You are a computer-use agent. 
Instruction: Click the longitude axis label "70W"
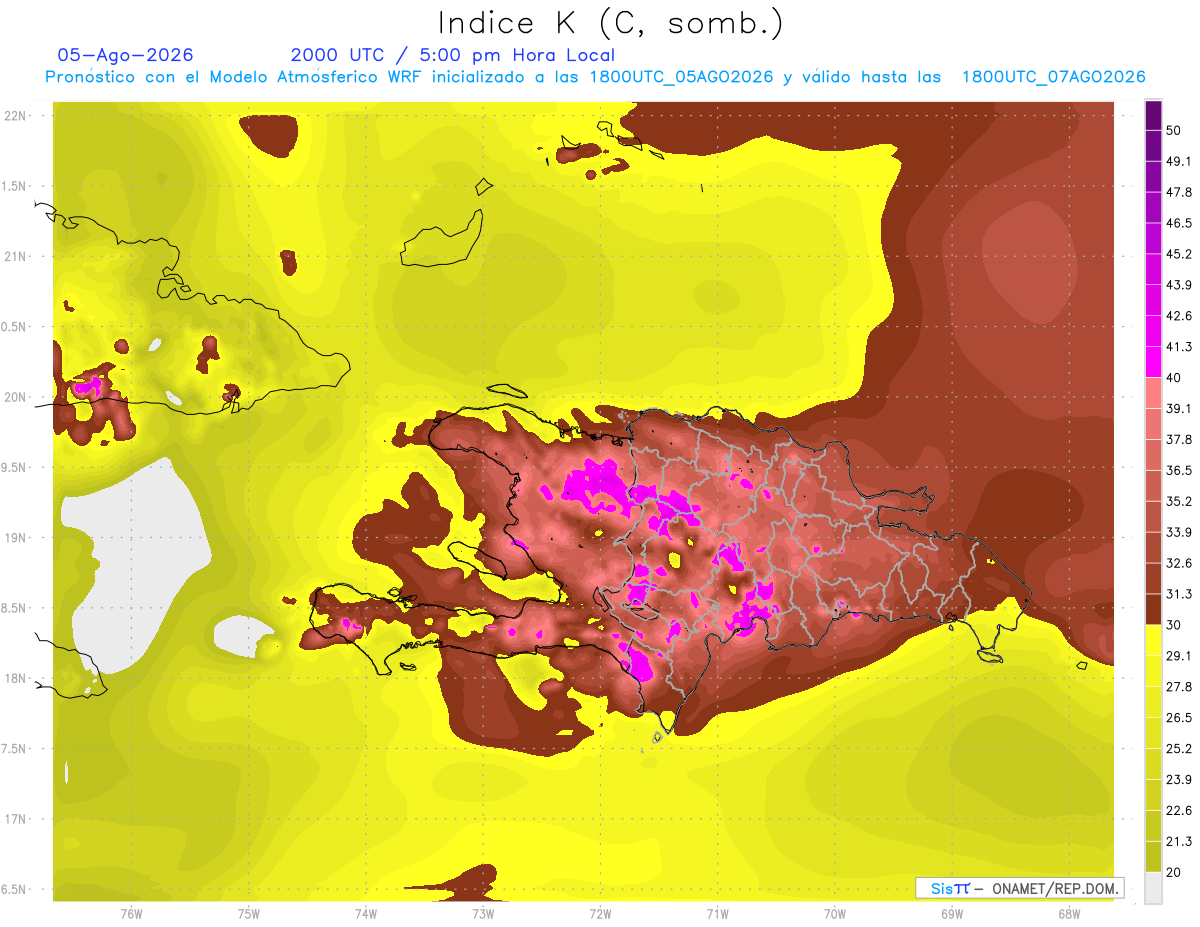click(x=834, y=913)
